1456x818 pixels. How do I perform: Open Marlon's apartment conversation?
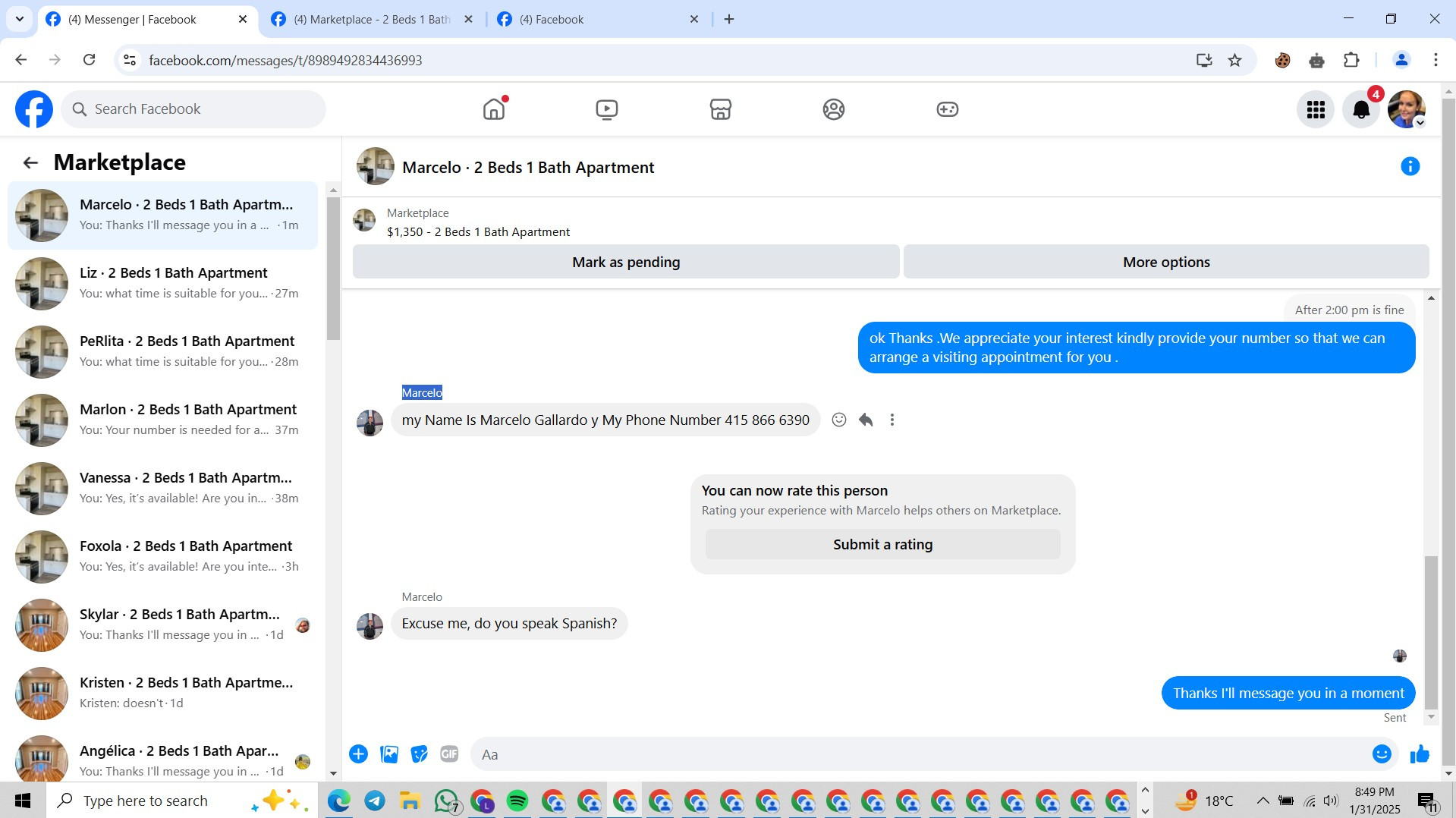coord(162,420)
